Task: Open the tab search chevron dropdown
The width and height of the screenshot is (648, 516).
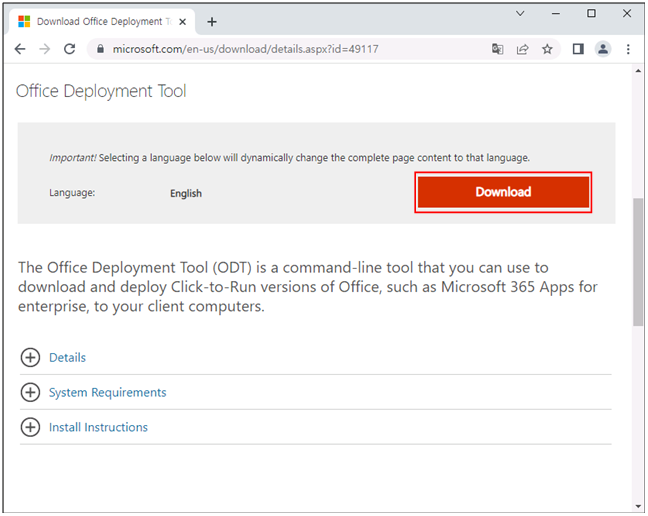Action: point(520,14)
